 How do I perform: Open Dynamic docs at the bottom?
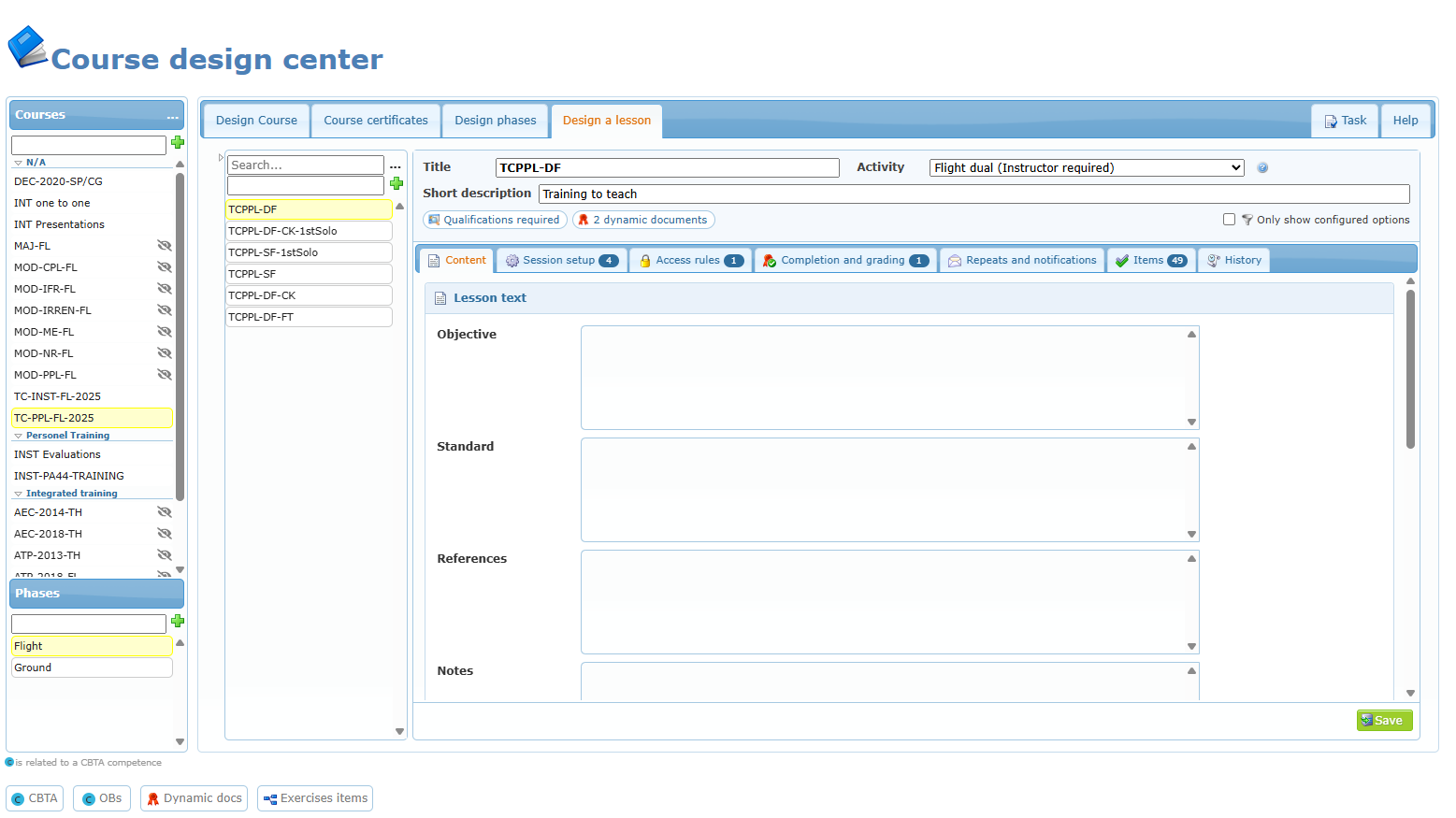(195, 798)
